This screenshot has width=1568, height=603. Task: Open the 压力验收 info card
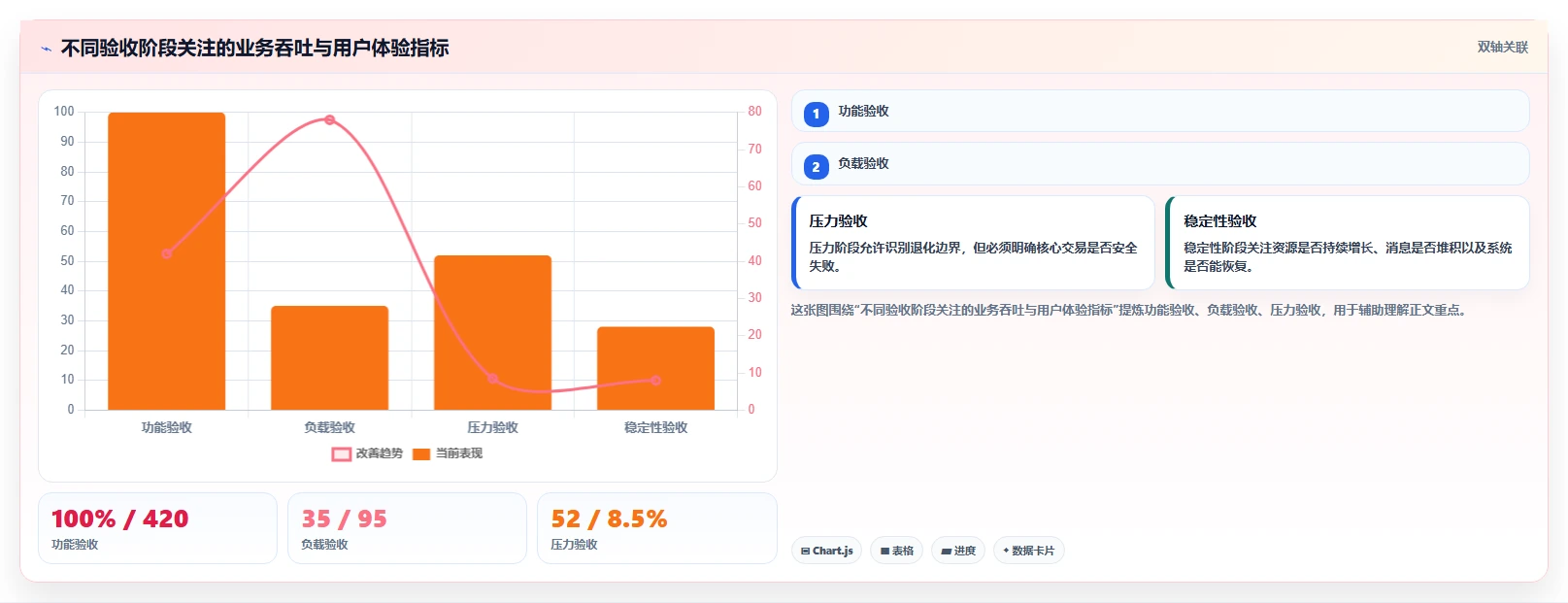click(973, 243)
